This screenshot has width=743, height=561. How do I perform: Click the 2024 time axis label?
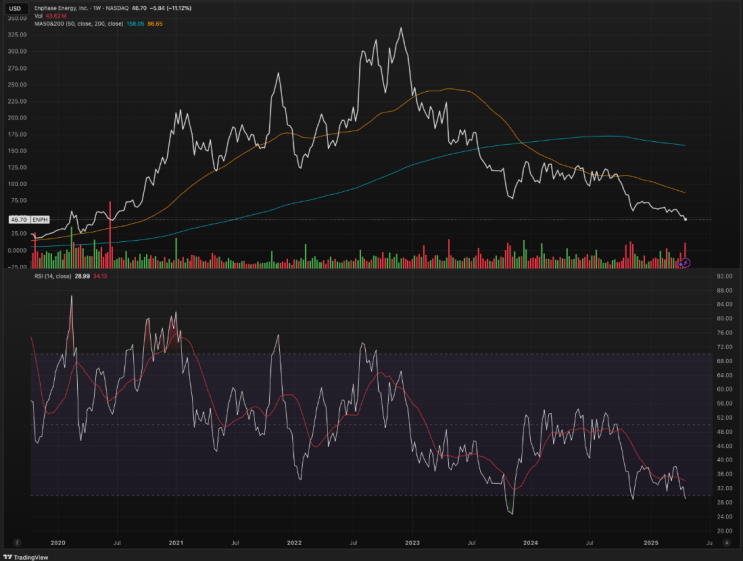click(530, 543)
